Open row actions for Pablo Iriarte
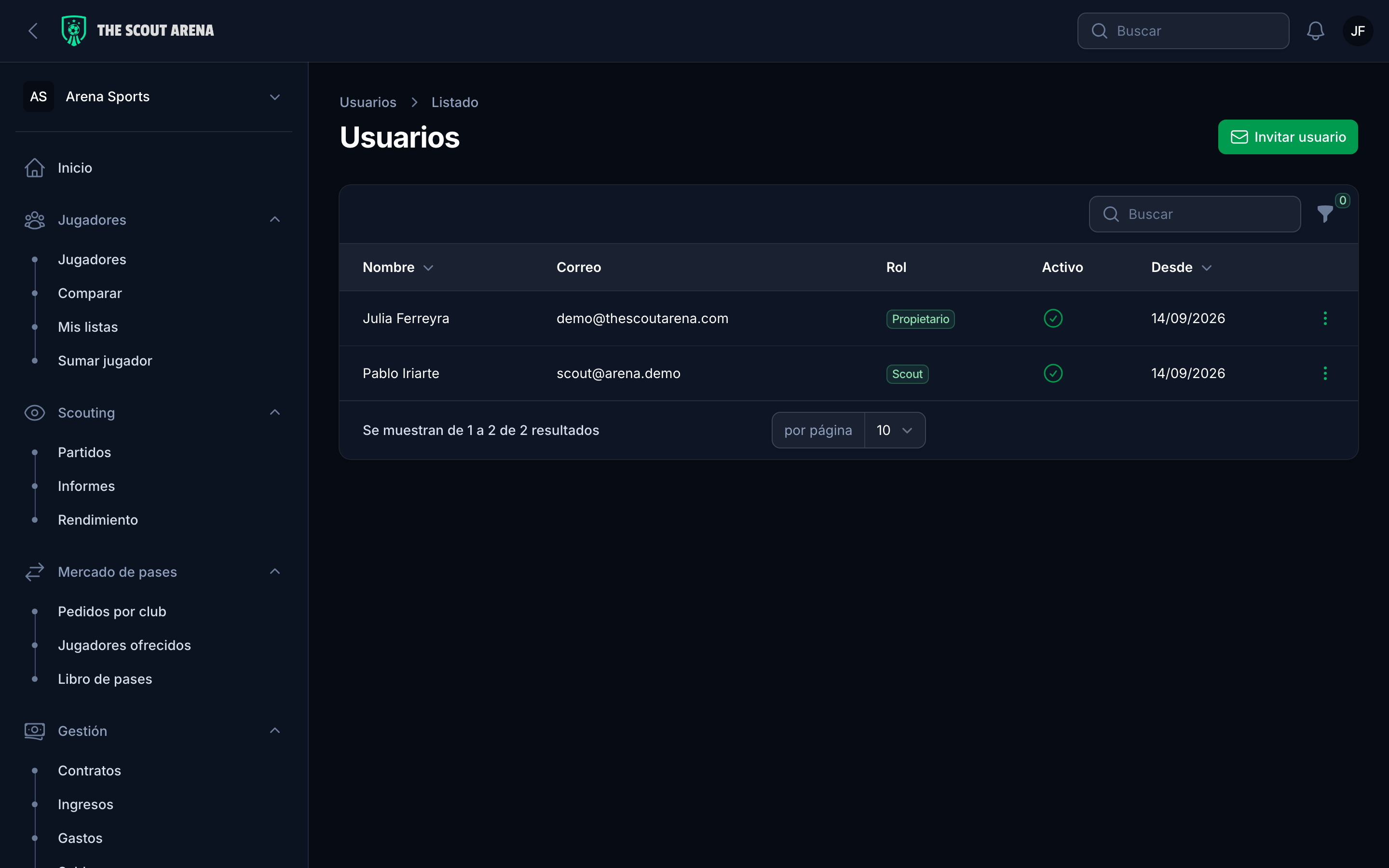The height and width of the screenshot is (868, 1389). click(1325, 374)
